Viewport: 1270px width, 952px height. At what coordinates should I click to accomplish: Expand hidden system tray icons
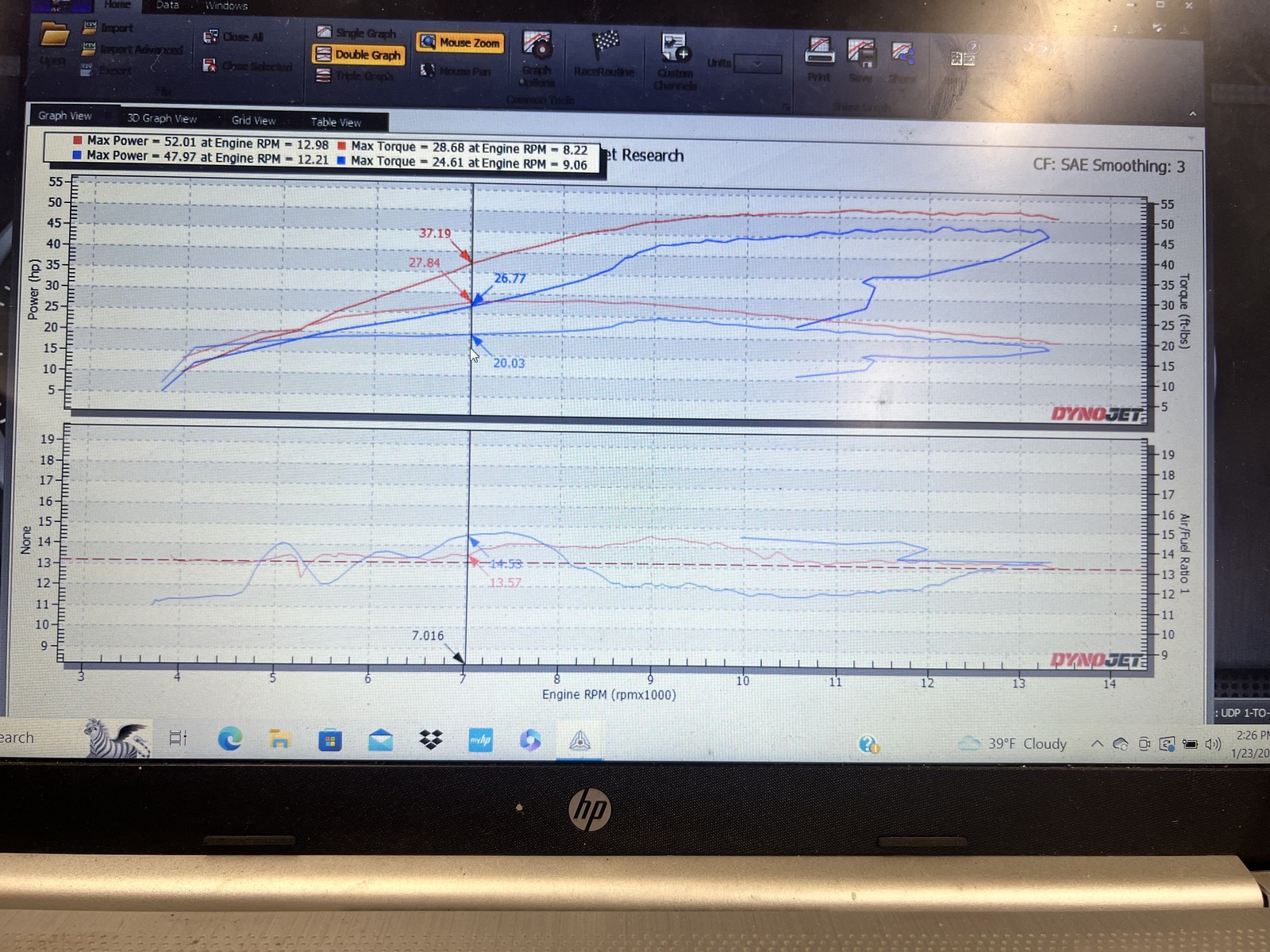coord(1096,743)
